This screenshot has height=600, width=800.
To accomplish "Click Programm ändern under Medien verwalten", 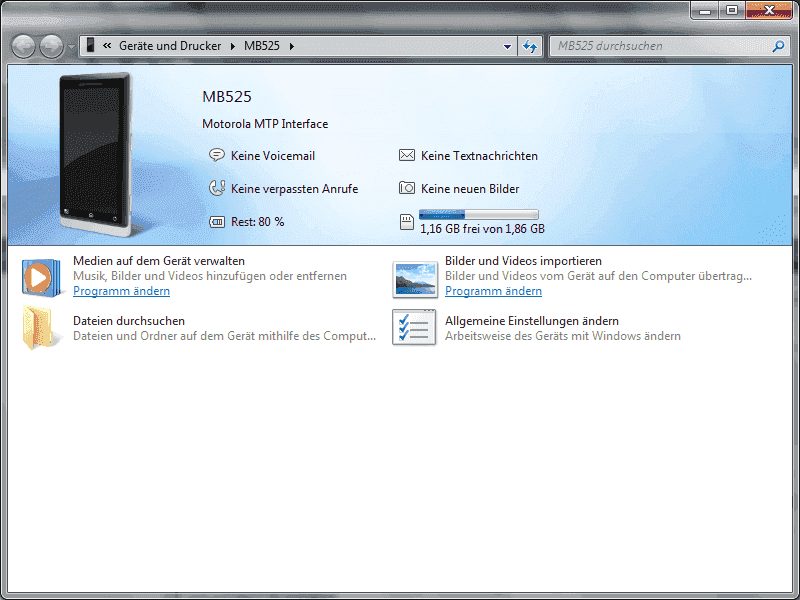I will point(121,291).
